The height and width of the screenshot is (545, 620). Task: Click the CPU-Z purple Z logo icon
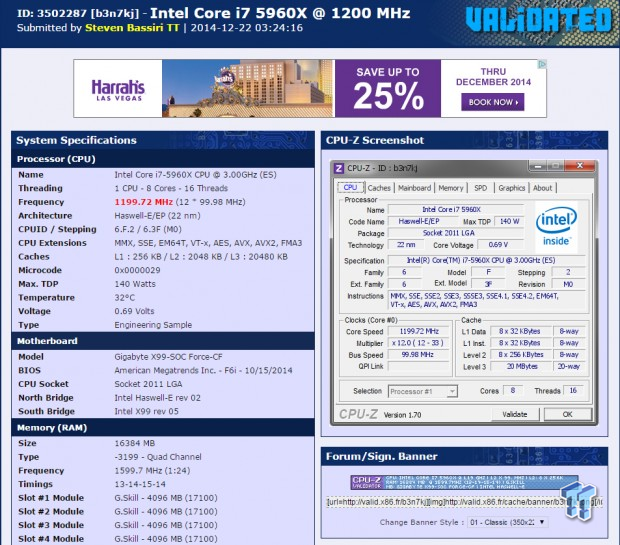[x=339, y=168]
